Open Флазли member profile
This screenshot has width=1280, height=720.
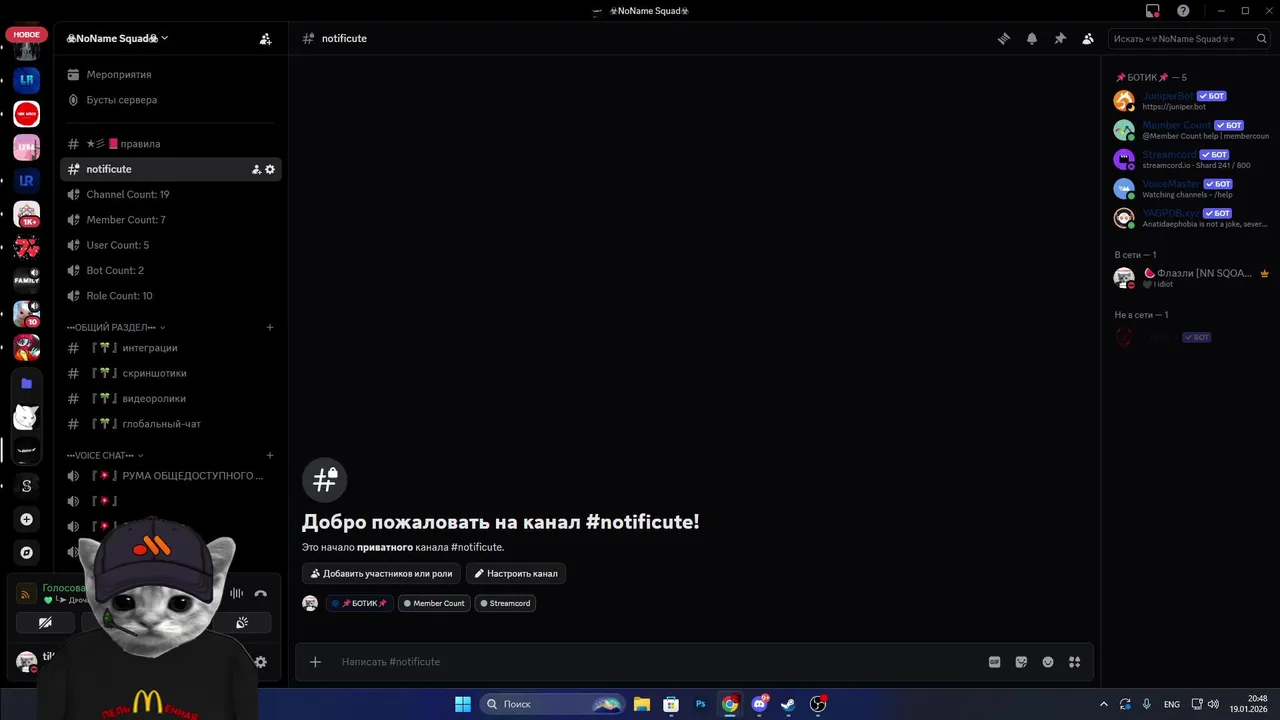1191,277
